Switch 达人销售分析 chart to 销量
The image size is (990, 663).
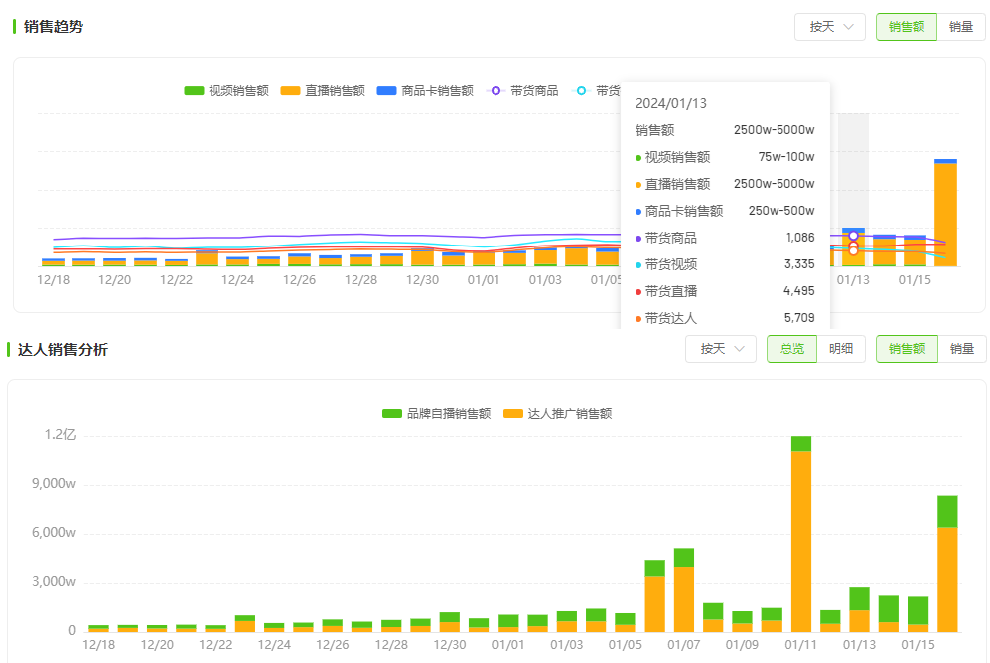tap(961, 349)
